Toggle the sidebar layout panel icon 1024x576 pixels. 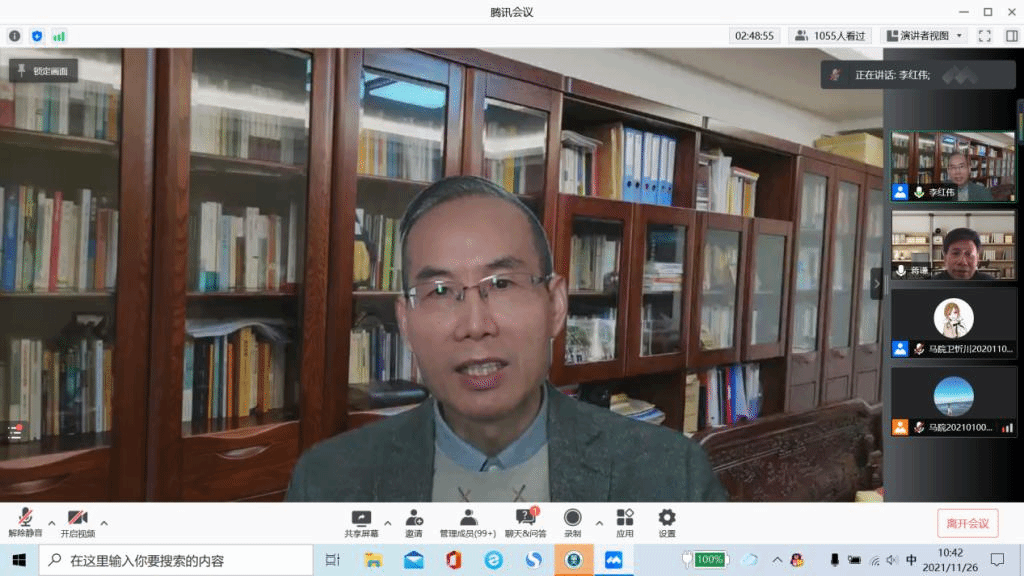click(1011, 35)
